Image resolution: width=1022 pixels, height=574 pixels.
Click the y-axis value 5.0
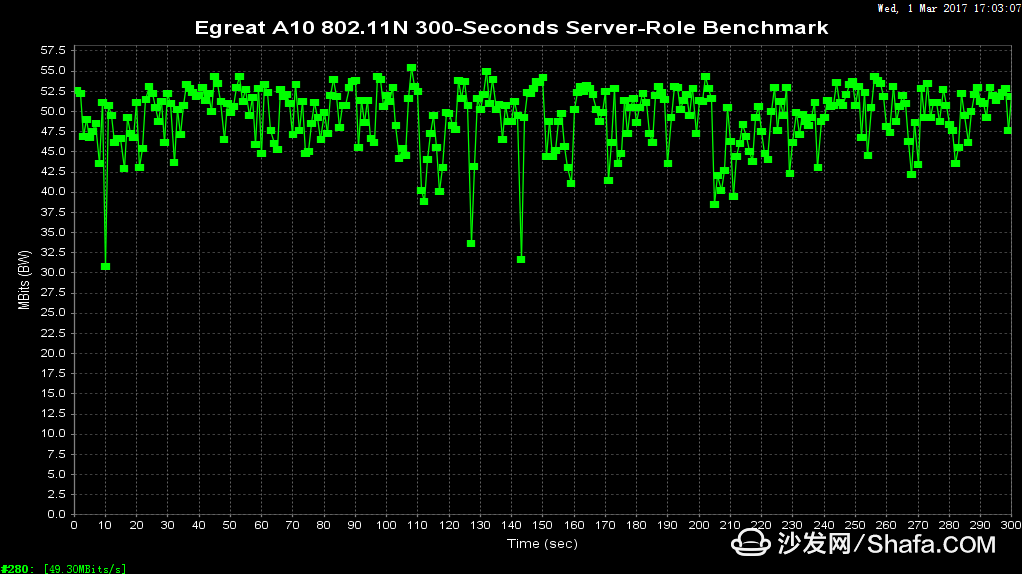[x=56, y=474]
